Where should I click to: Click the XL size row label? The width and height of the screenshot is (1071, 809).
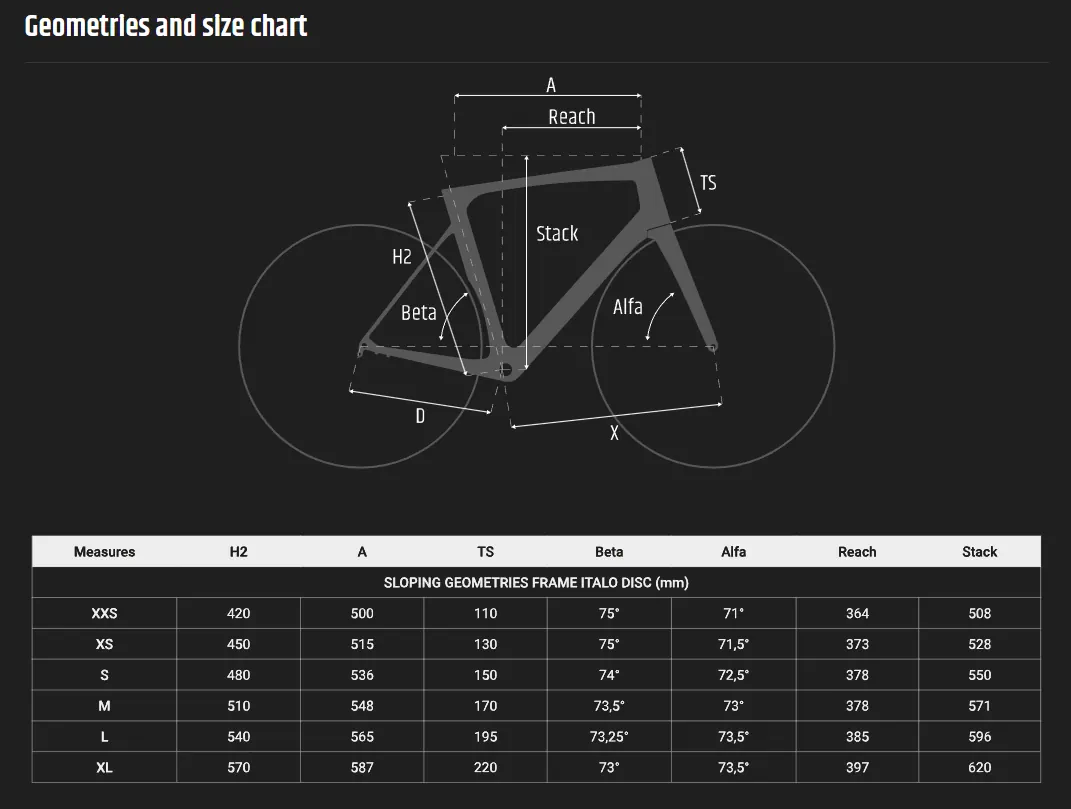[104, 767]
